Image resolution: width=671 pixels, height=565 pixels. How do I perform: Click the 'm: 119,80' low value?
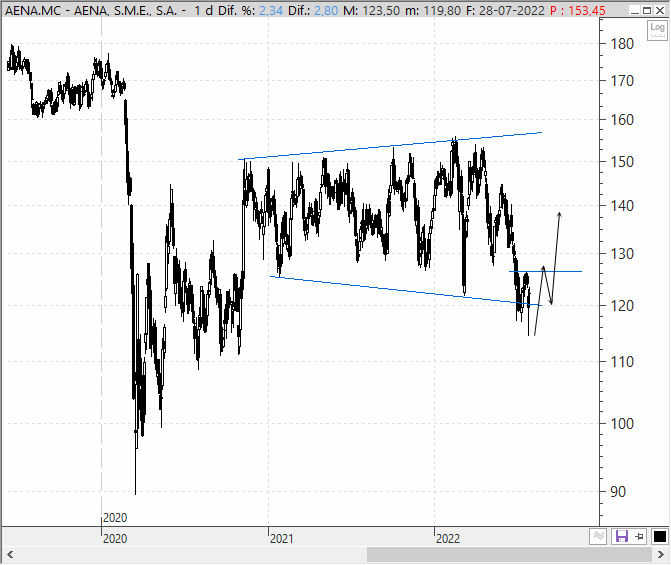pyautogui.click(x=433, y=10)
